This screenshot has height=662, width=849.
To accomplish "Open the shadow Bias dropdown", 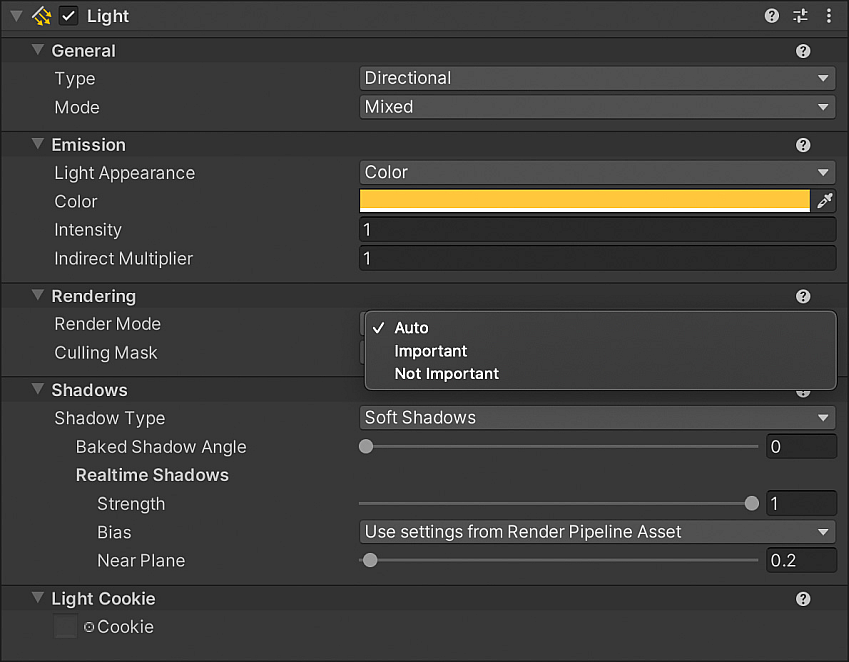I will [x=596, y=532].
